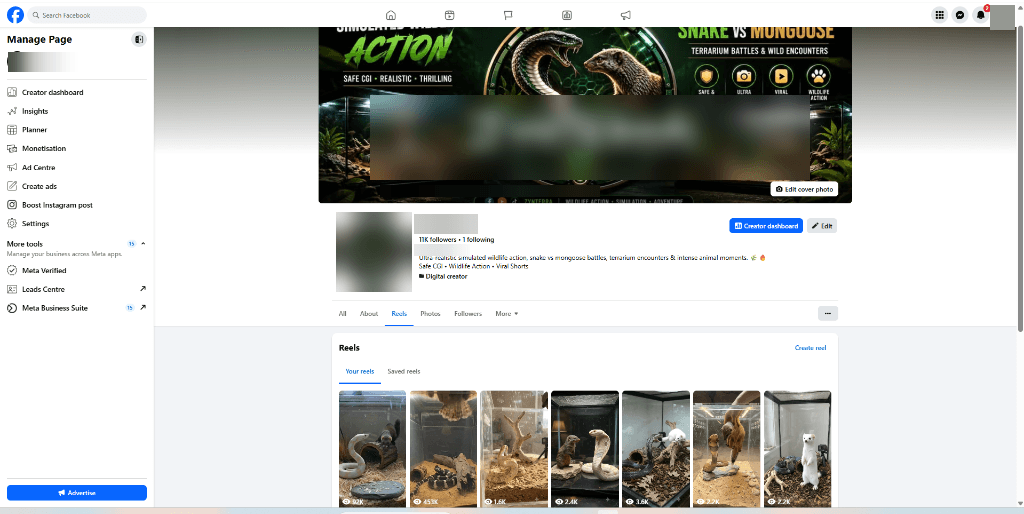Open the Followers tab
Screen dimensions: 1024x514
pyautogui.click(x=468, y=313)
